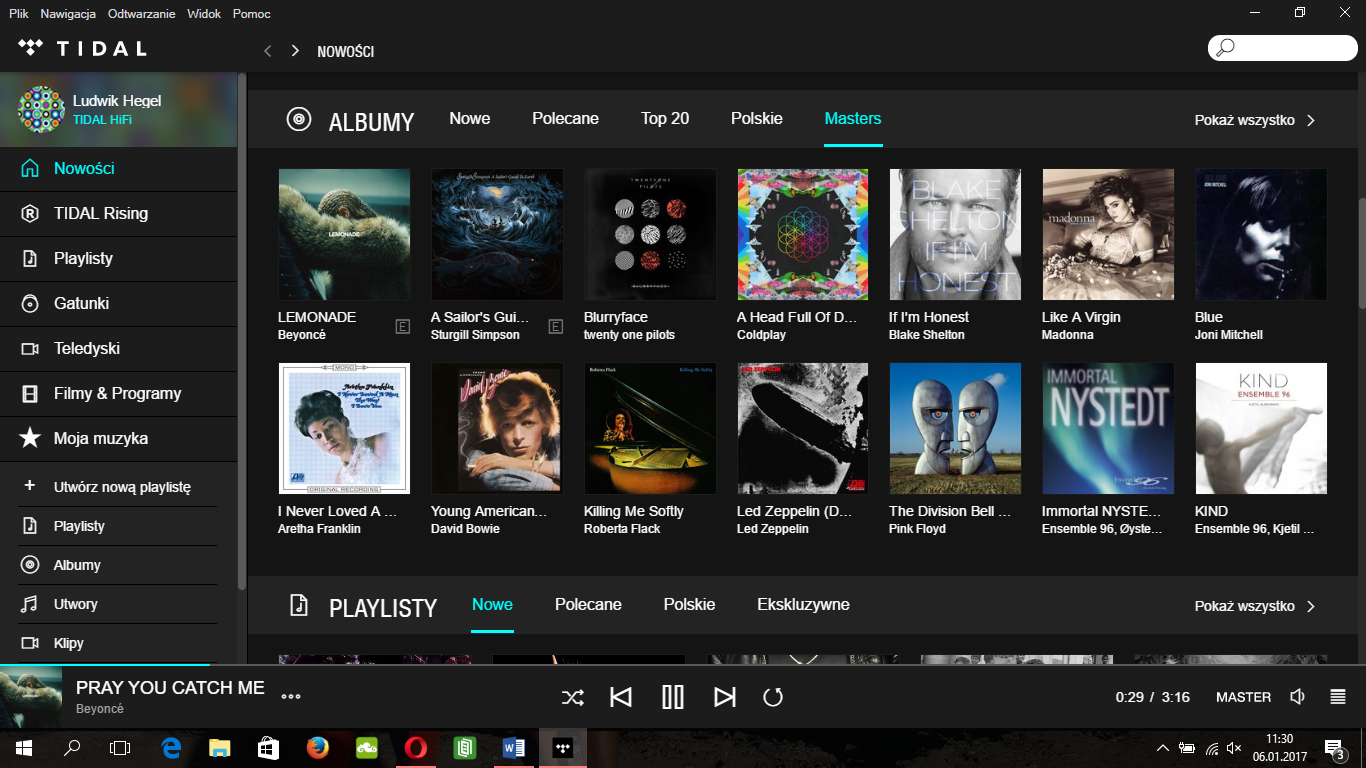1366x768 pixels.
Task: Open Ludwik Hegel user profile
Action: (118, 109)
